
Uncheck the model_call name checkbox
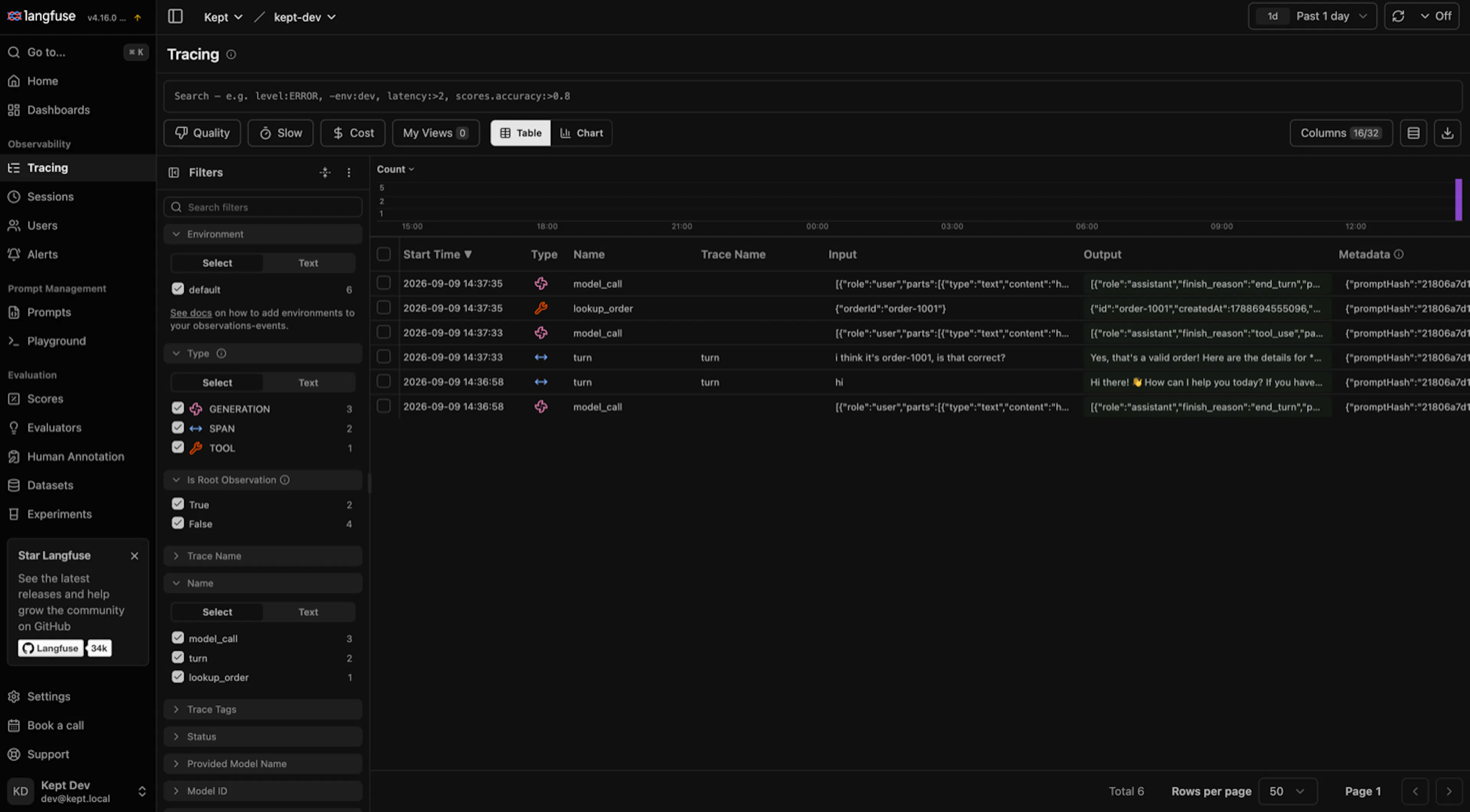tap(178, 638)
